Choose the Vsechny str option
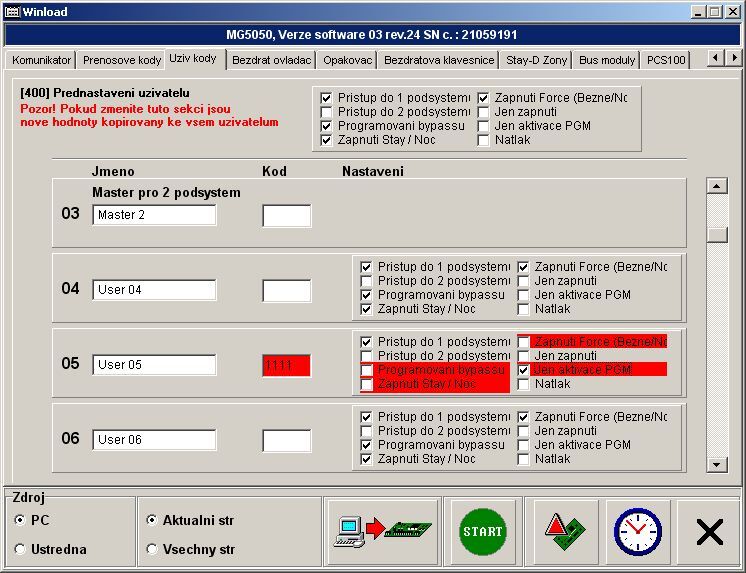Viewport: 746px width, 573px height. coord(152,549)
